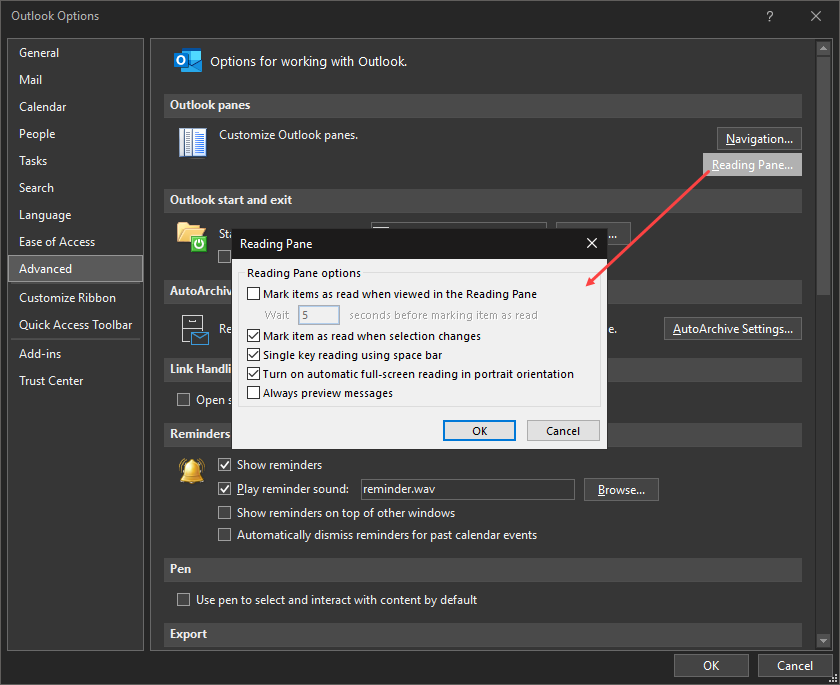
Task: Click the reminder.wav sound file field
Action: click(468, 489)
